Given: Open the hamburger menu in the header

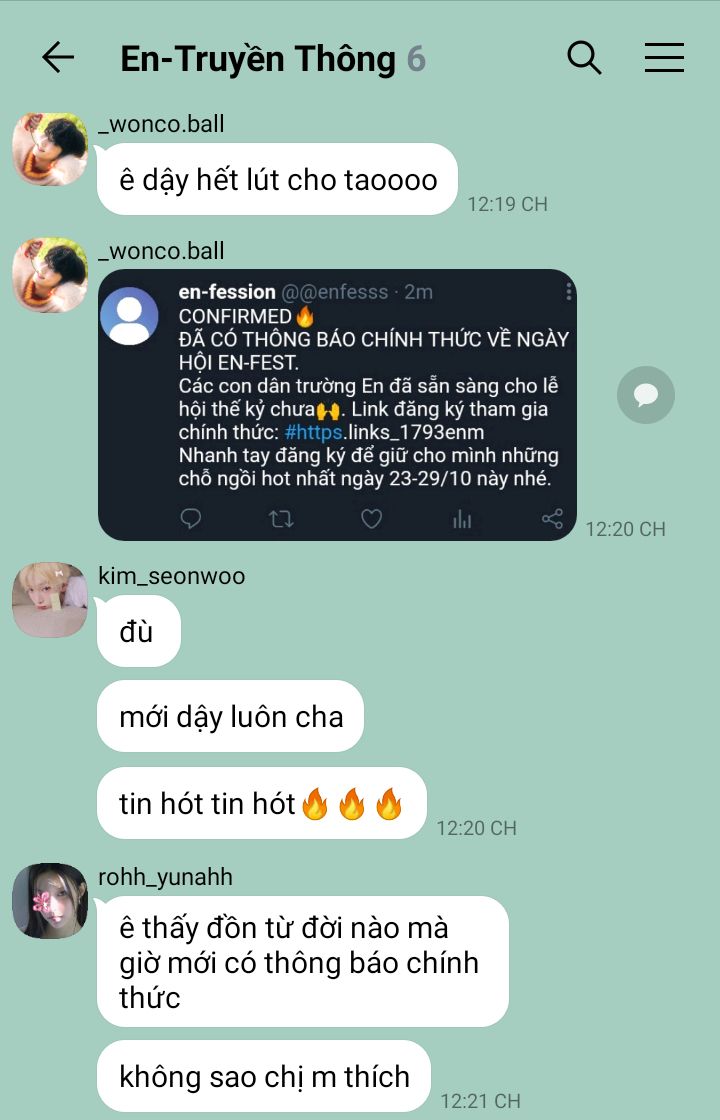Looking at the screenshot, I should click(664, 57).
